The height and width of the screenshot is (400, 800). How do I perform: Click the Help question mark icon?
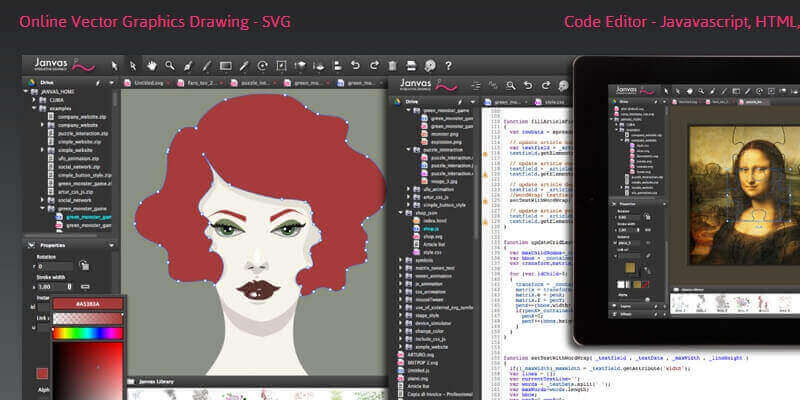pos(429,66)
